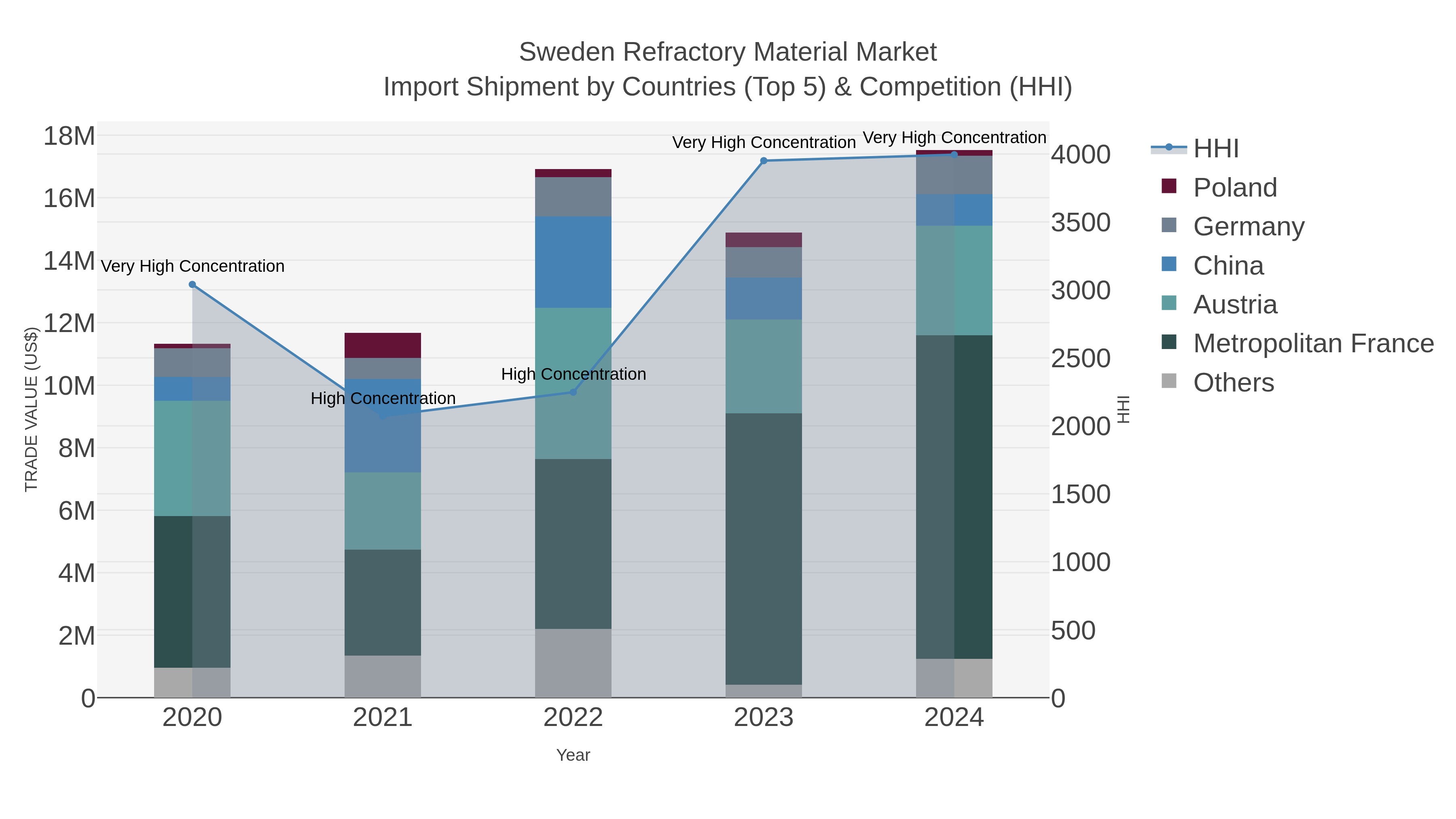Click the rotated HHI right-axis title

(x=1124, y=409)
